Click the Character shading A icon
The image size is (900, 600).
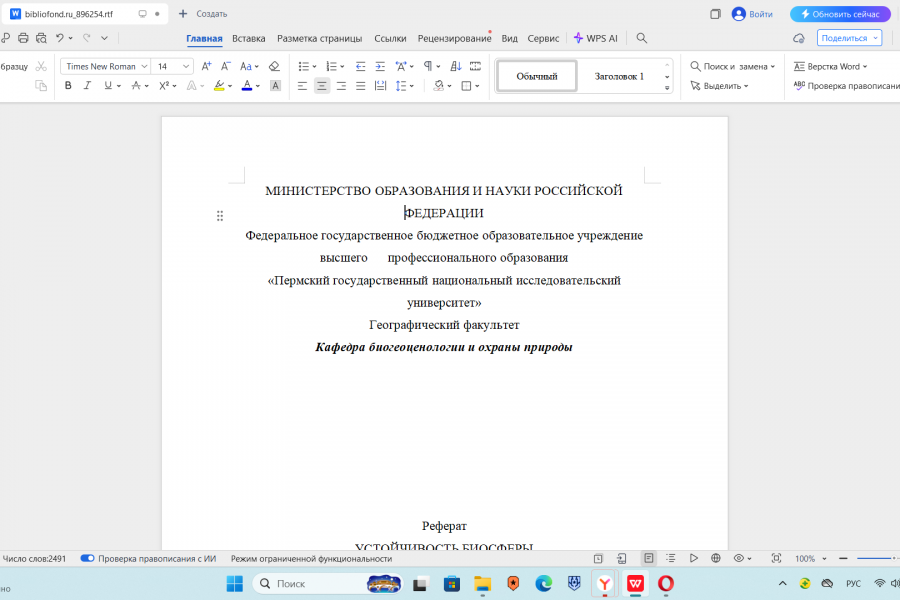coord(276,86)
